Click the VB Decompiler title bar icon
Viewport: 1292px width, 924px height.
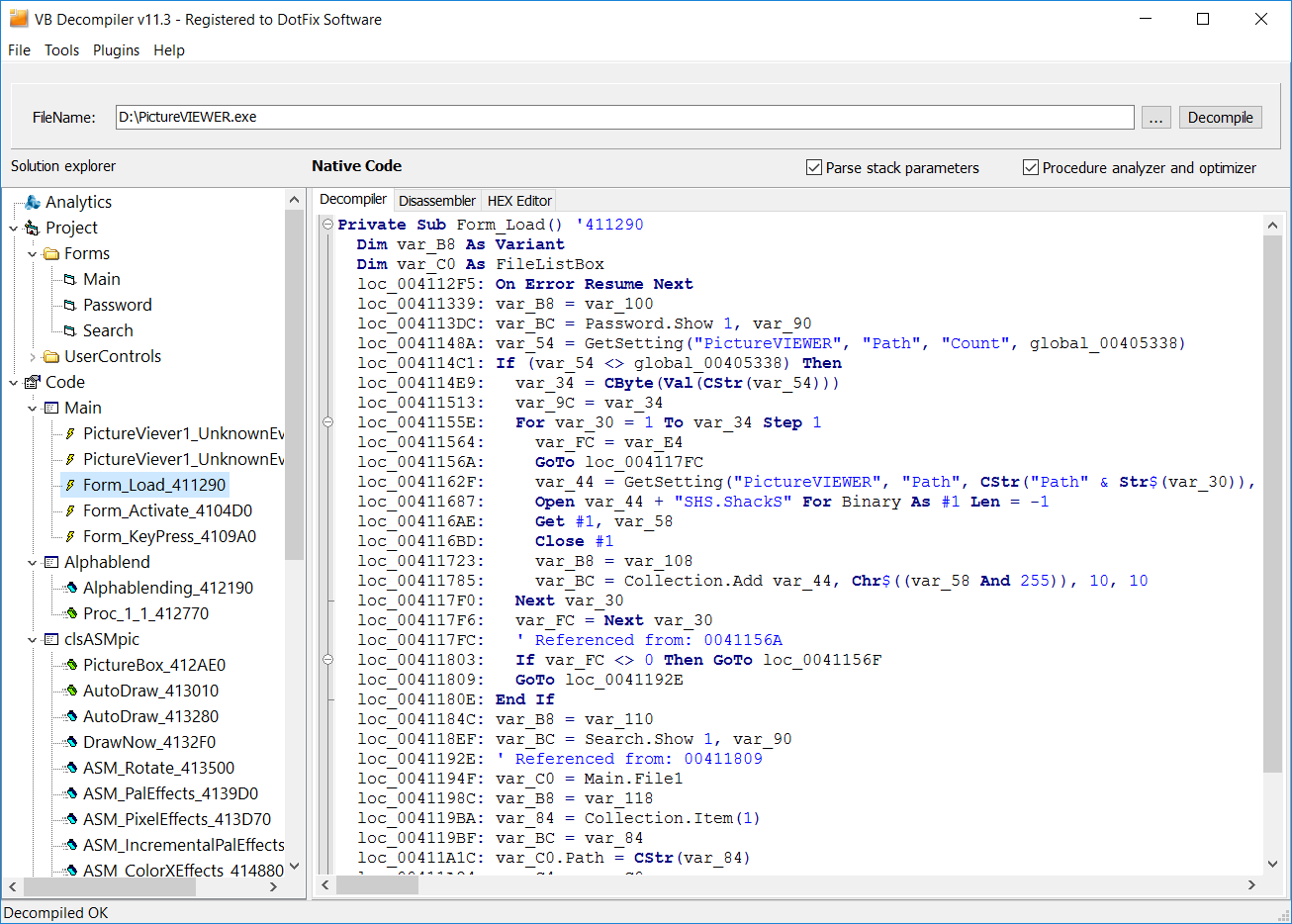18,19
